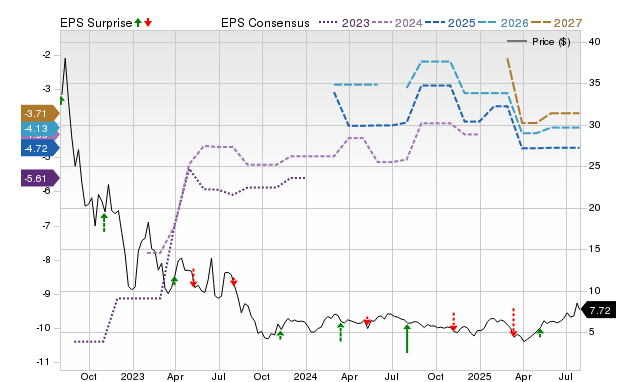
Task: Click the 30 price axis label
Action: [595, 124]
